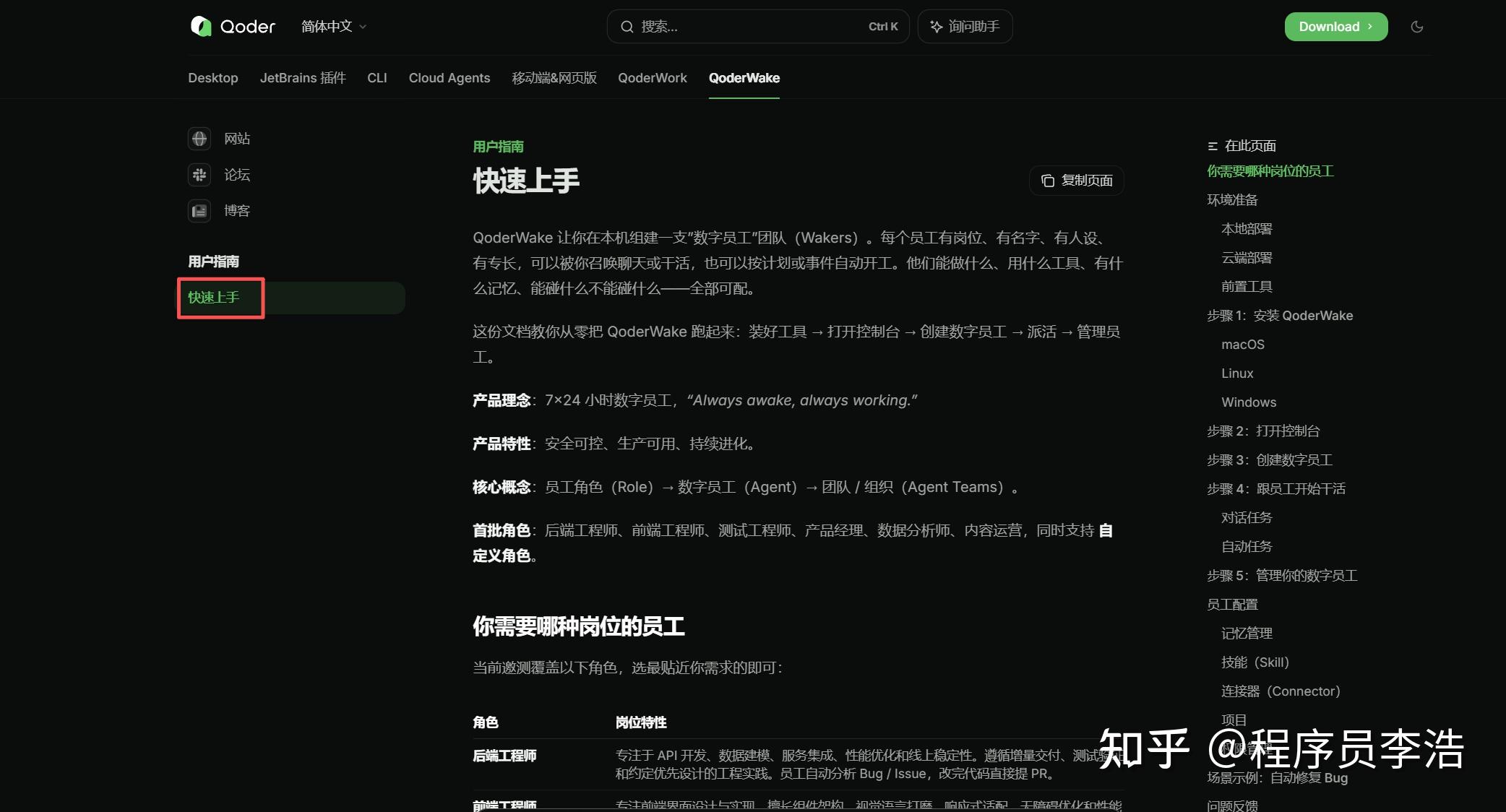This screenshot has height=812, width=1506.
Task: Jump to 你需要哪种岗位的员工 in contents
Action: tap(1270, 171)
